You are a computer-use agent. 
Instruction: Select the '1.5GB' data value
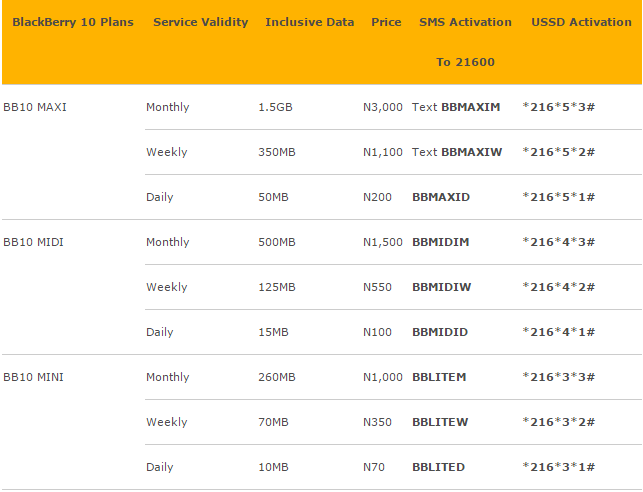click(x=276, y=107)
